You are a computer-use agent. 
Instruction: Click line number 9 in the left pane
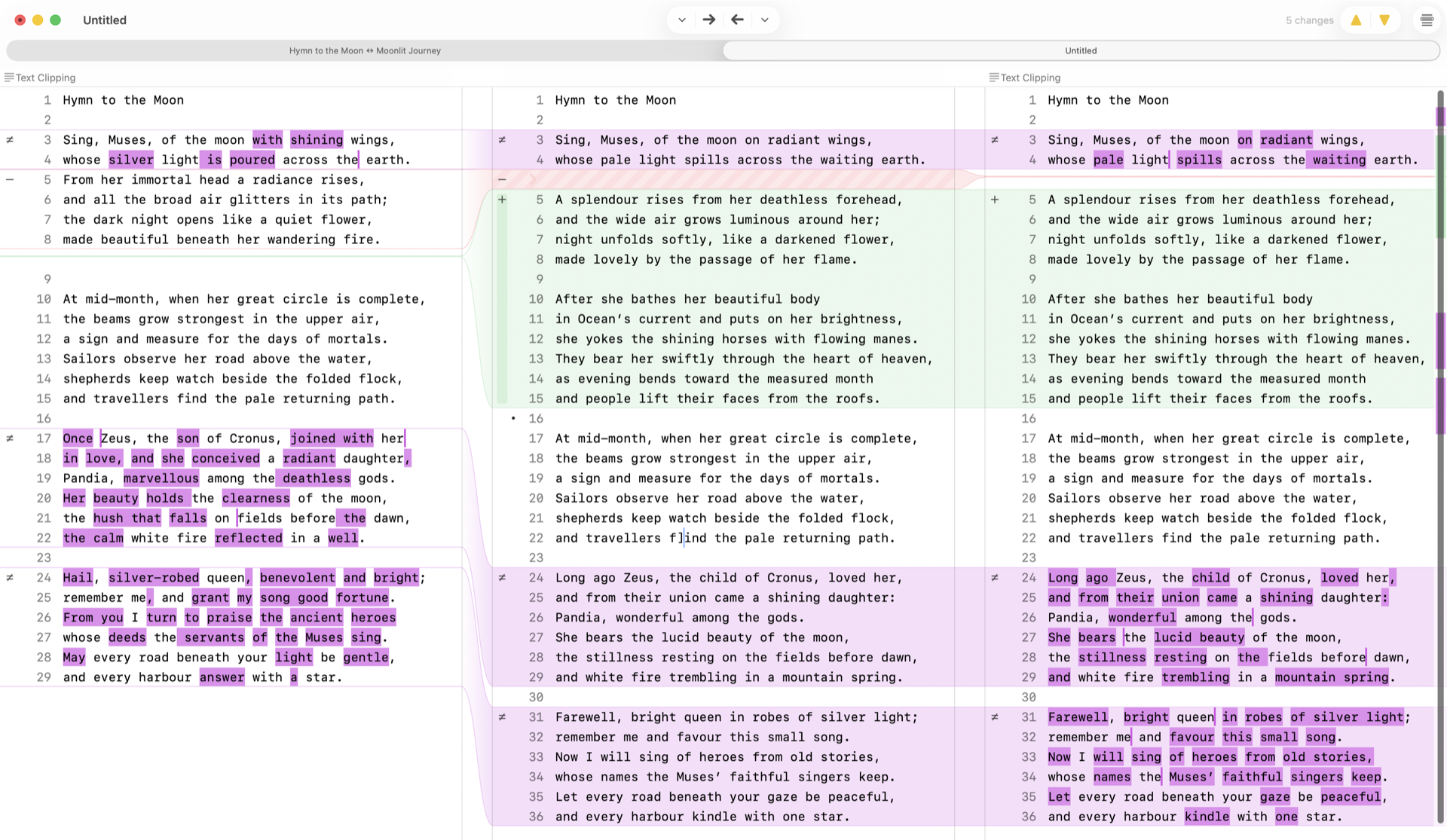tap(47, 279)
